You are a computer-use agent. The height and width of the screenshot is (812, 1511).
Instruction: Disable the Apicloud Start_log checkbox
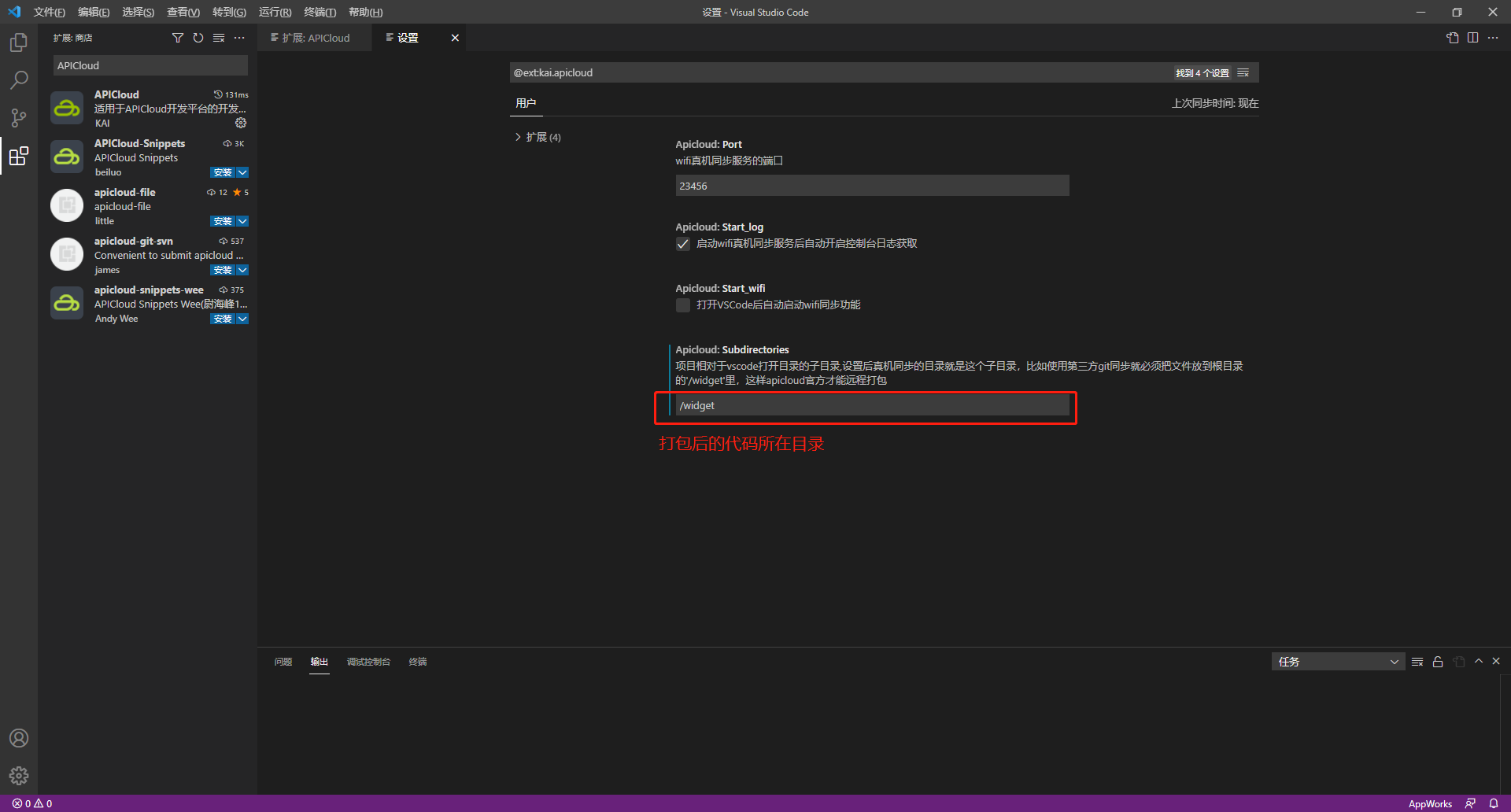[683, 244]
